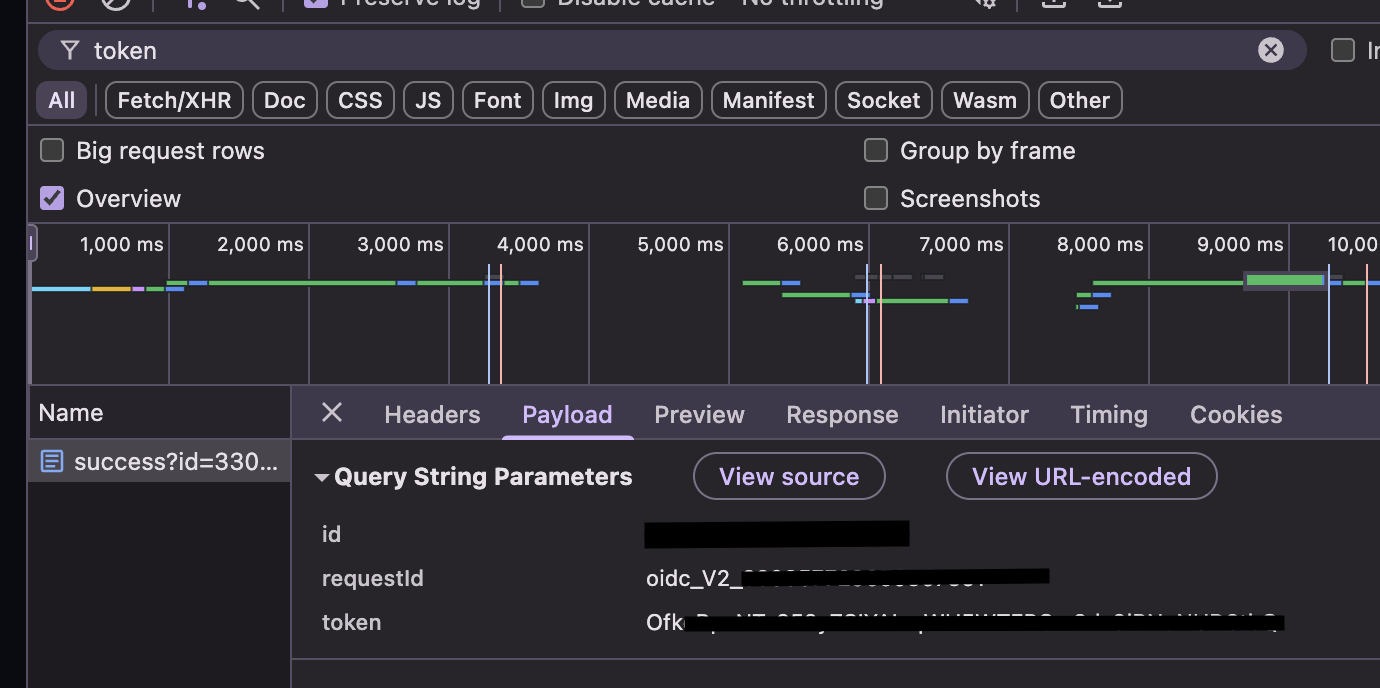Focus the filter text field containing 'token'
Image resolution: width=1380 pixels, height=688 pixels.
coord(670,50)
